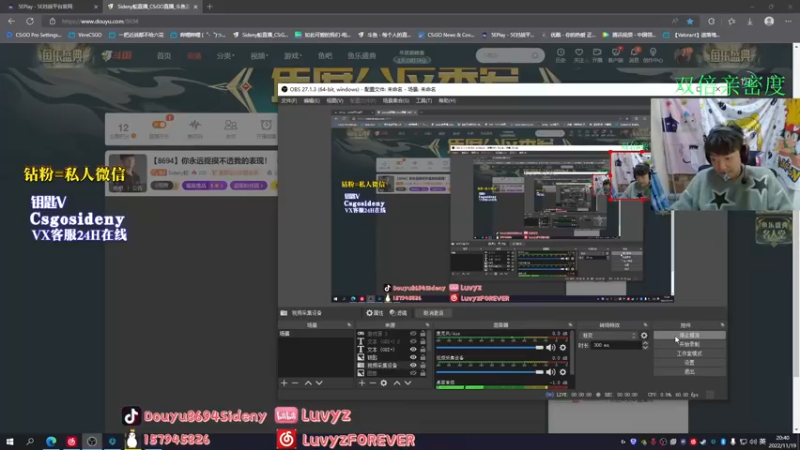
Task: Open Douyu 关注 heart icon
Action: [x=579, y=56]
